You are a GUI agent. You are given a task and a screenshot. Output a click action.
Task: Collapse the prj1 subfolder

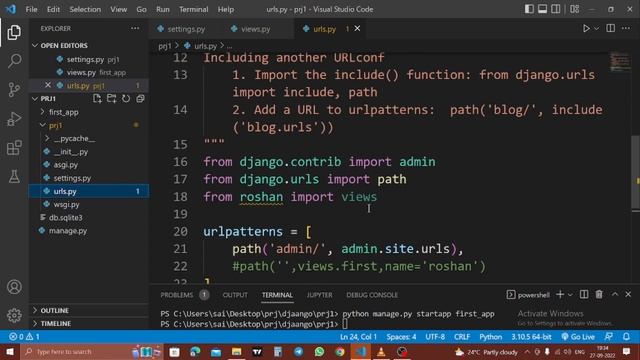pos(89,125)
